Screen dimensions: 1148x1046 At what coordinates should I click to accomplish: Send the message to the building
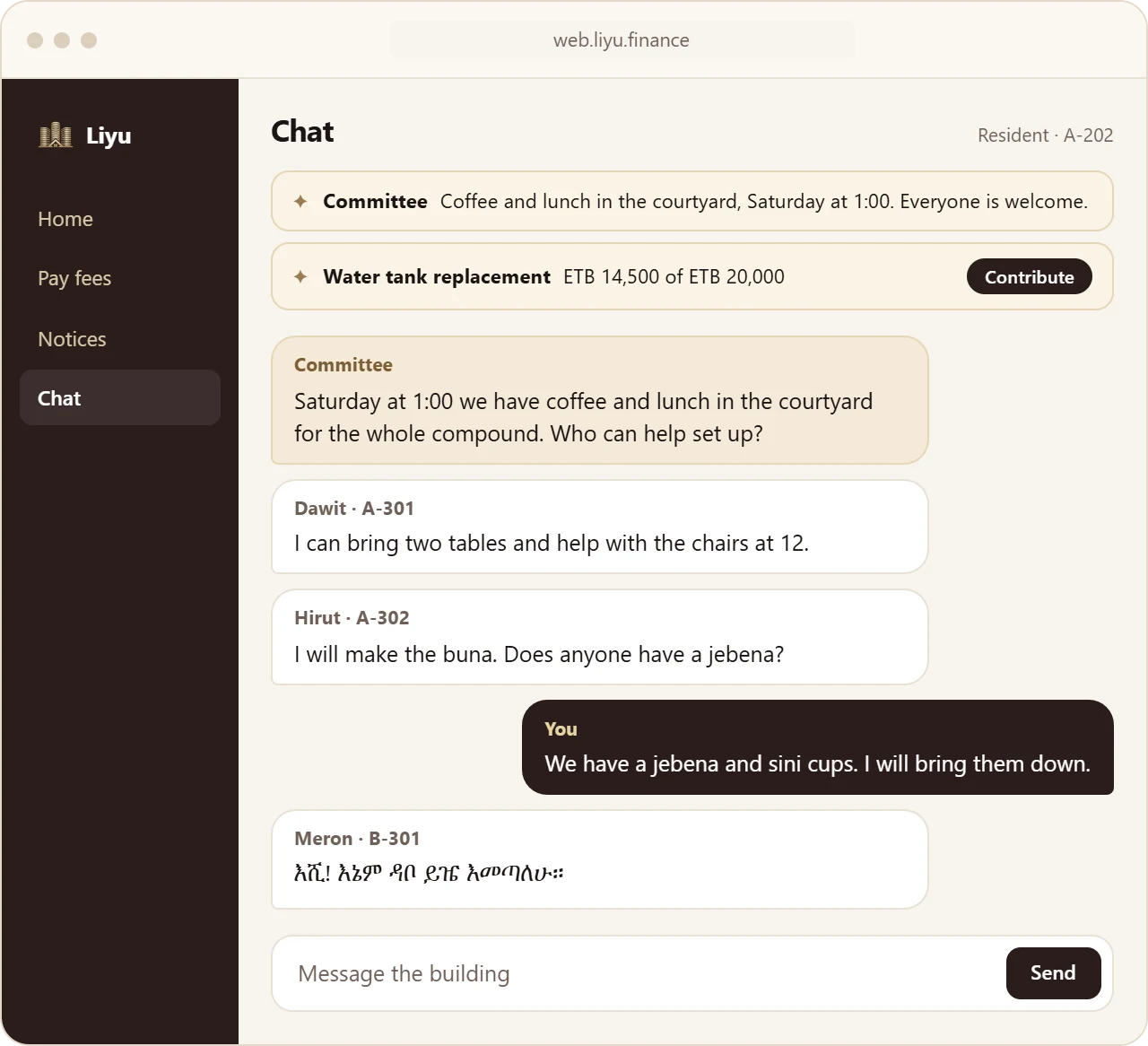coord(1053,973)
